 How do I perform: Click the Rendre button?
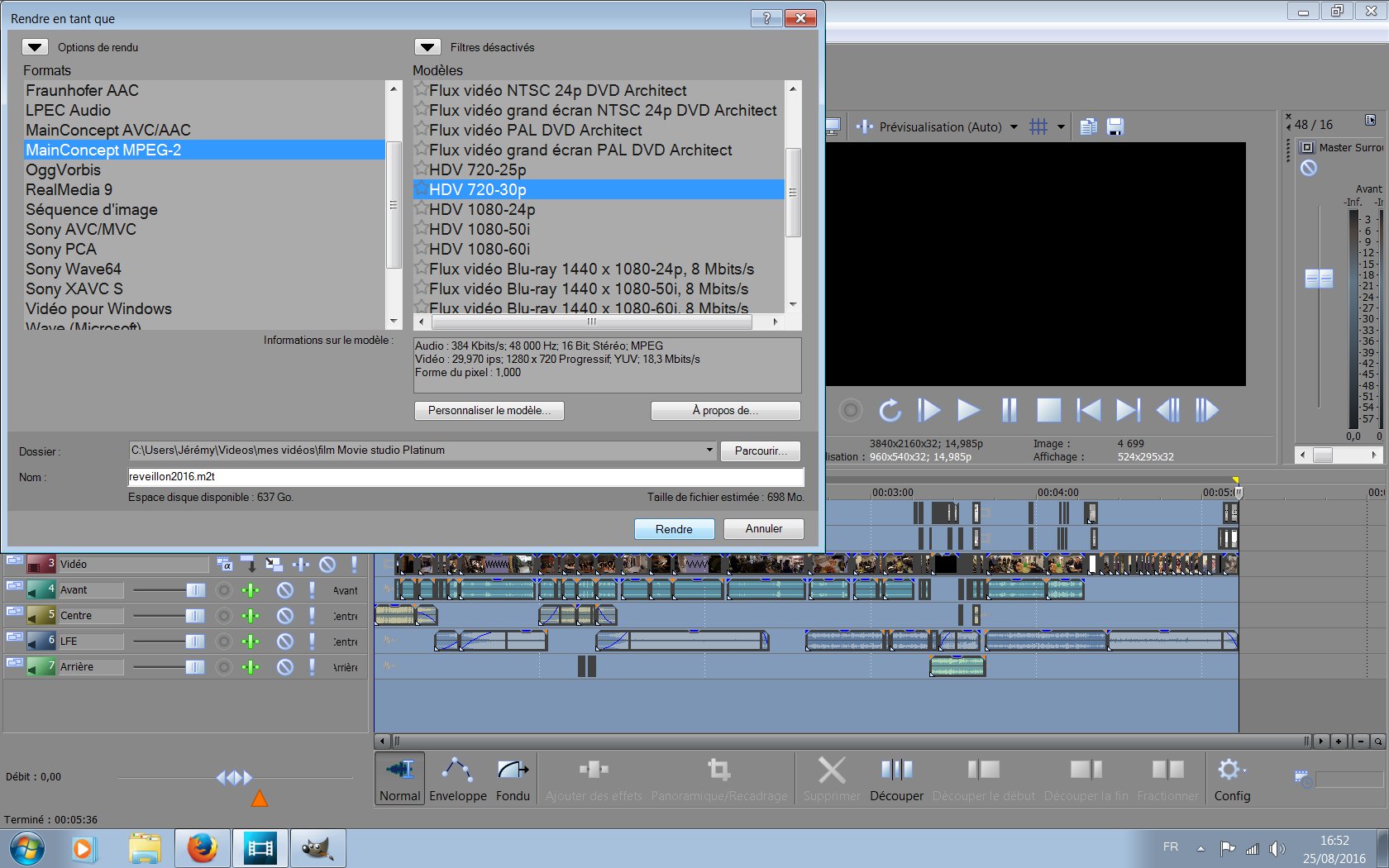click(674, 529)
